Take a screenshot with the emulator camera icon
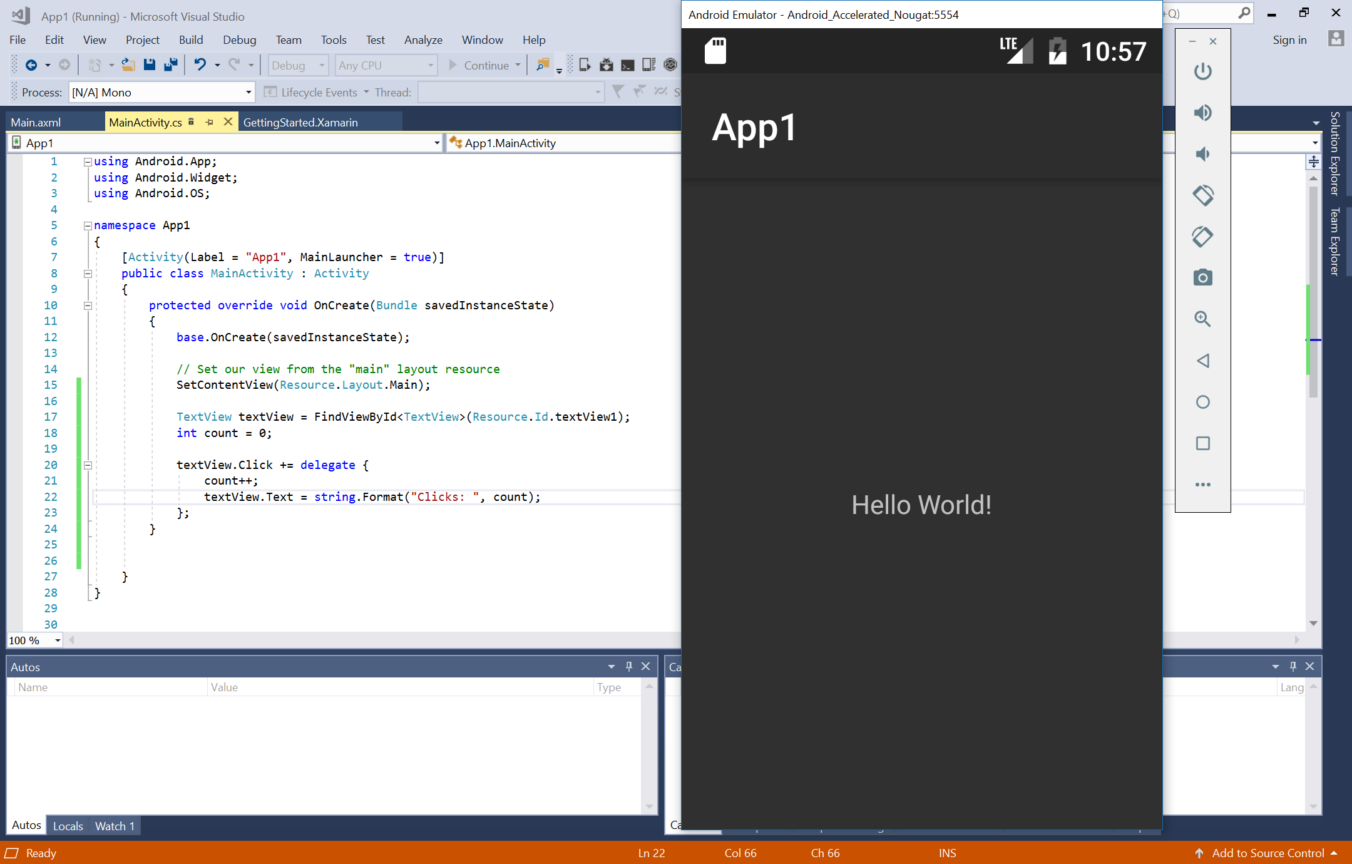Image resolution: width=1352 pixels, height=864 pixels. tap(1203, 277)
